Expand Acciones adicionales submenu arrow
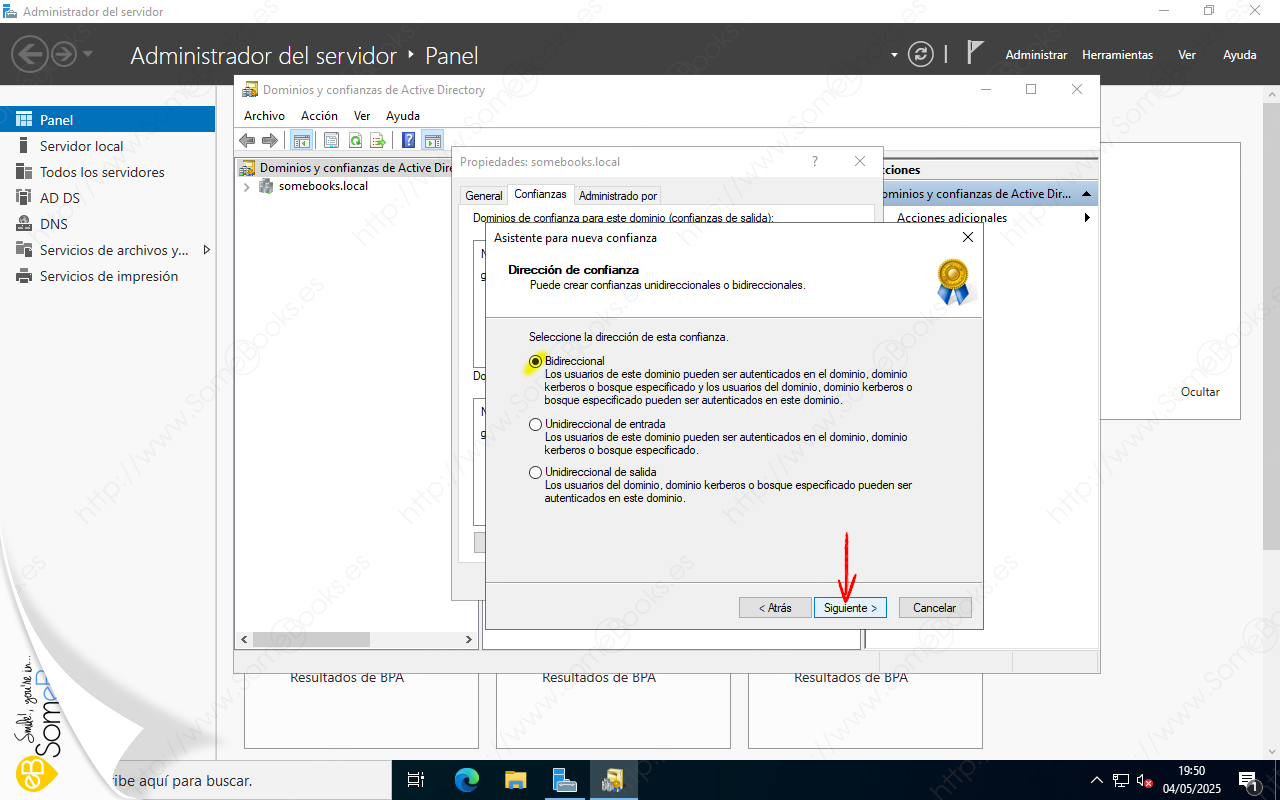 1087,218
